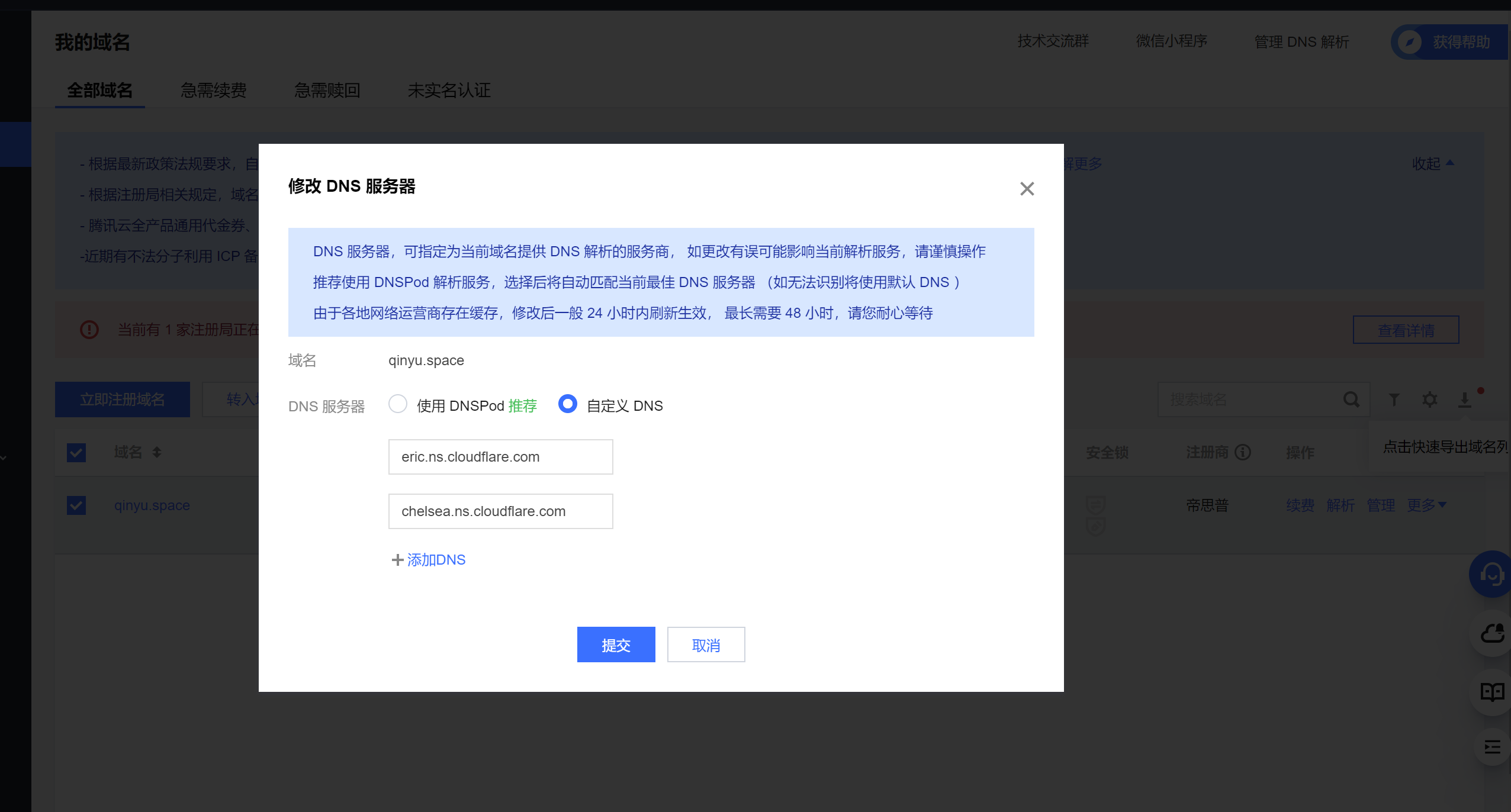Image resolution: width=1511 pixels, height=812 pixels.
Task: Toggle the qinyu.space row checkbox
Action: click(76, 505)
